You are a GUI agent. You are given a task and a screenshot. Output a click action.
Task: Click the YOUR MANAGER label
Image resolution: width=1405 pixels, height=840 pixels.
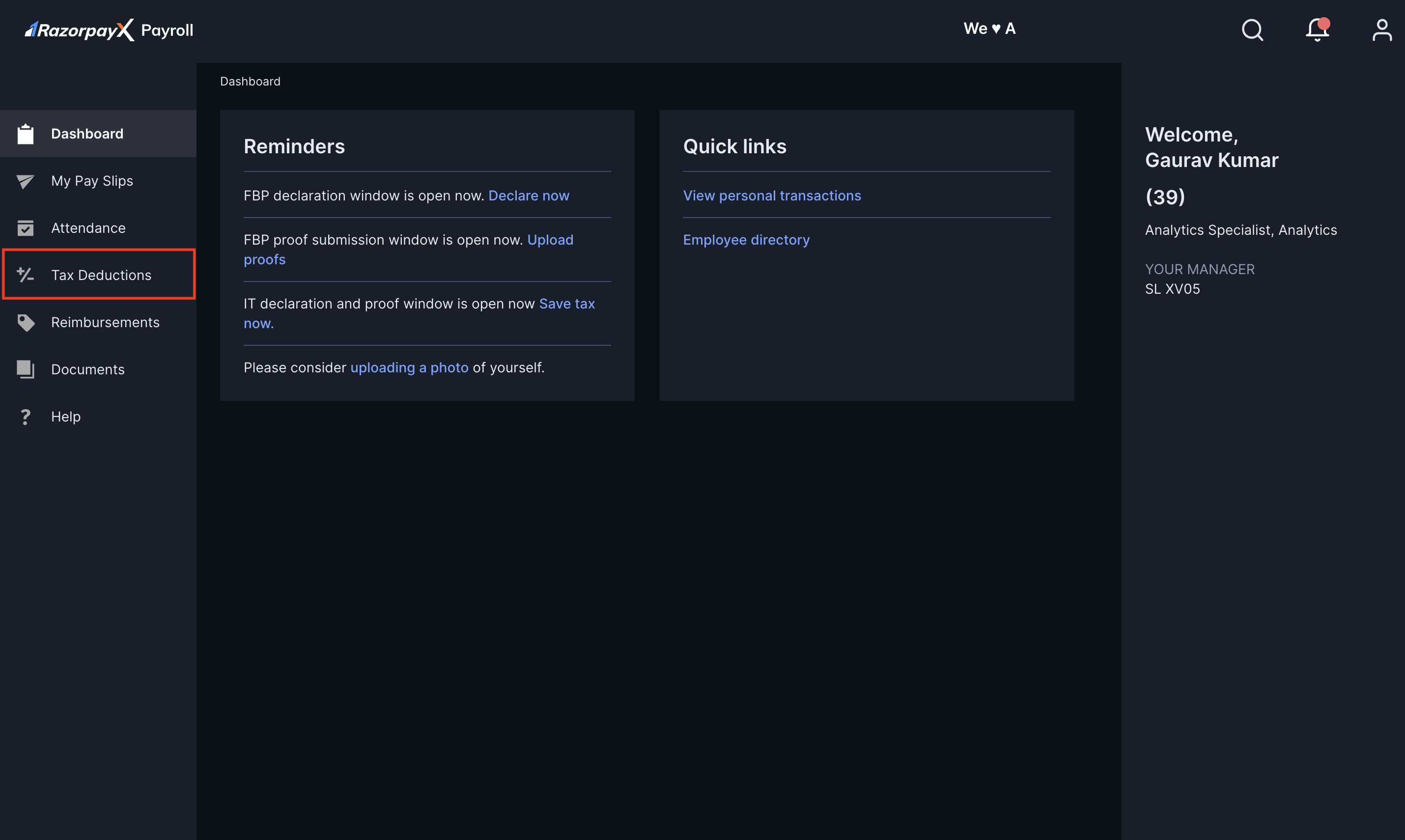1200,269
